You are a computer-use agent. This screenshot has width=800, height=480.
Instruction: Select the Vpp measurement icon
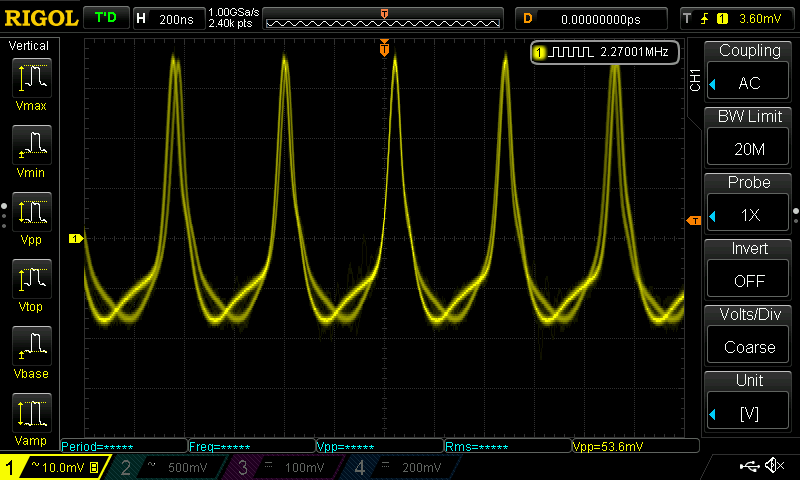click(32, 212)
